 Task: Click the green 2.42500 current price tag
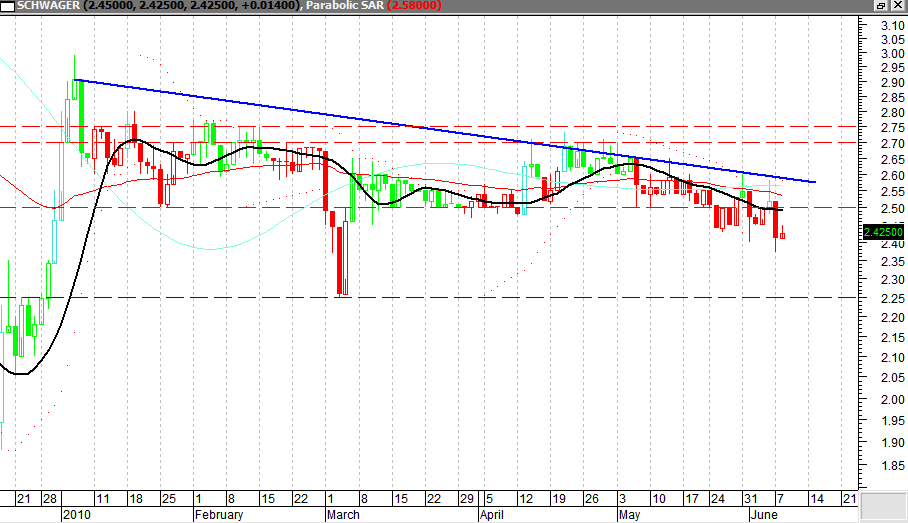pos(883,232)
